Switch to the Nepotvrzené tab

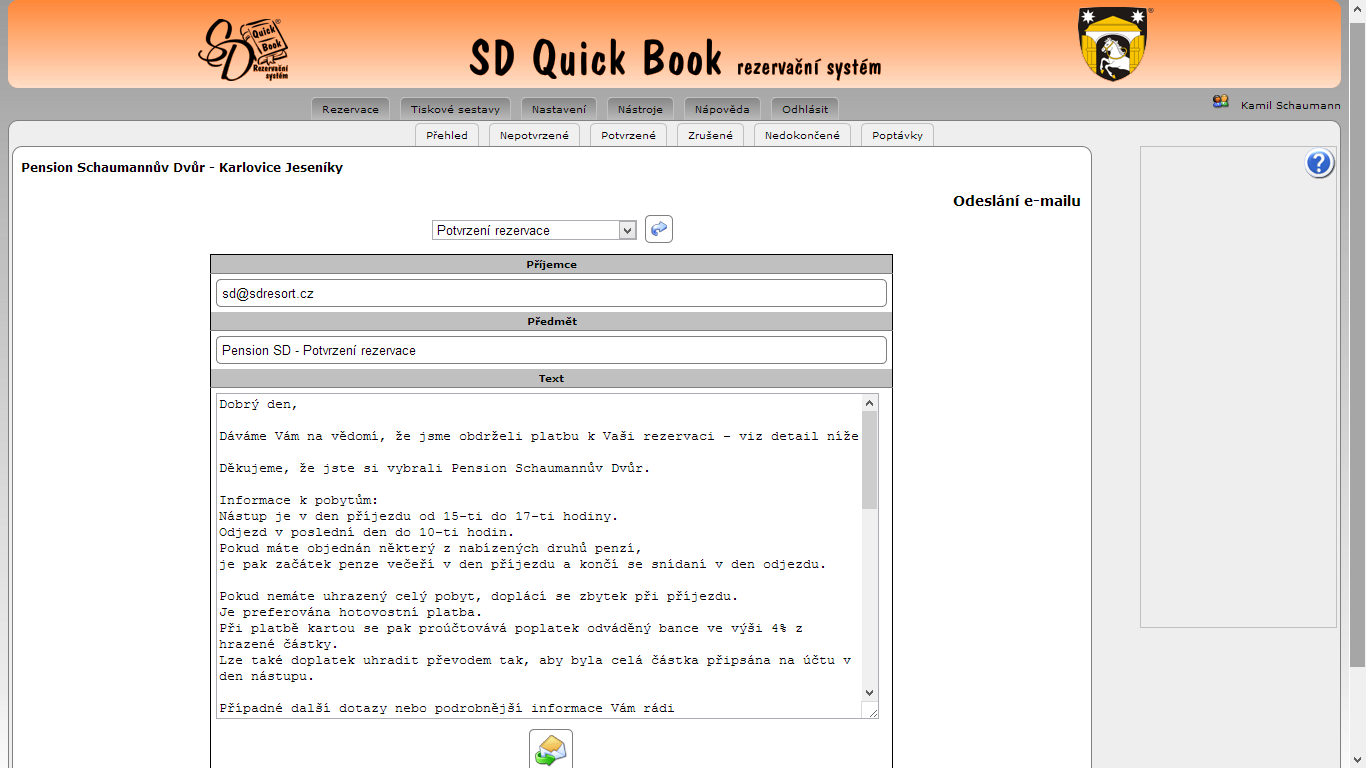[x=534, y=135]
